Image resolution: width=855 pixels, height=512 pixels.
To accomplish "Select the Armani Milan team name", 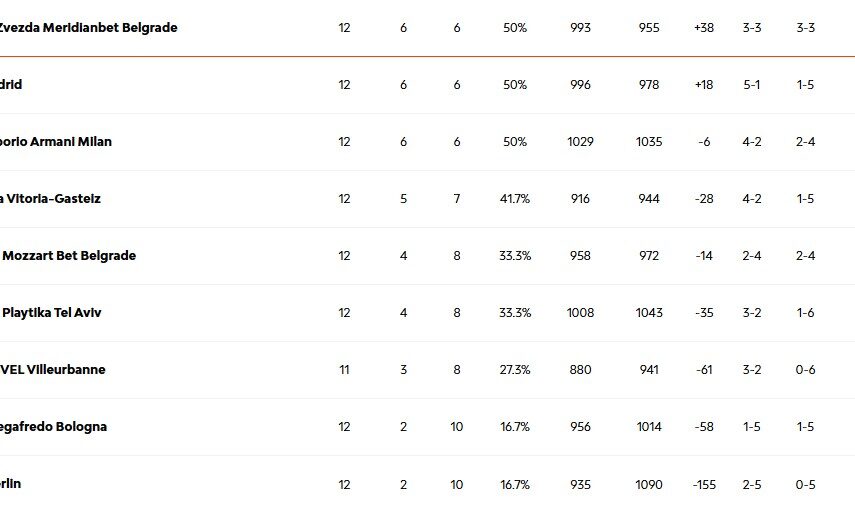I will [x=56, y=142].
